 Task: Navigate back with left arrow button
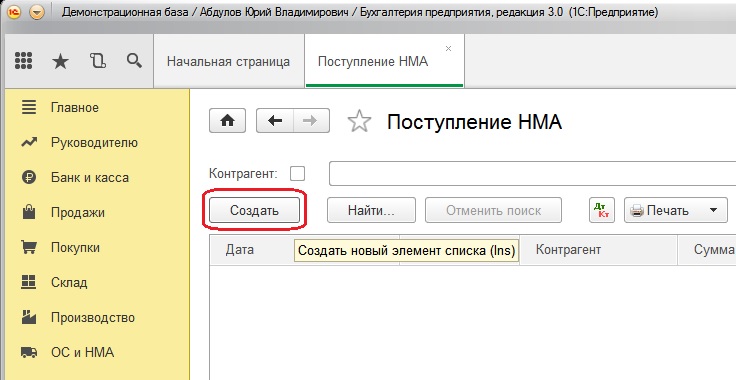[275, 121]
